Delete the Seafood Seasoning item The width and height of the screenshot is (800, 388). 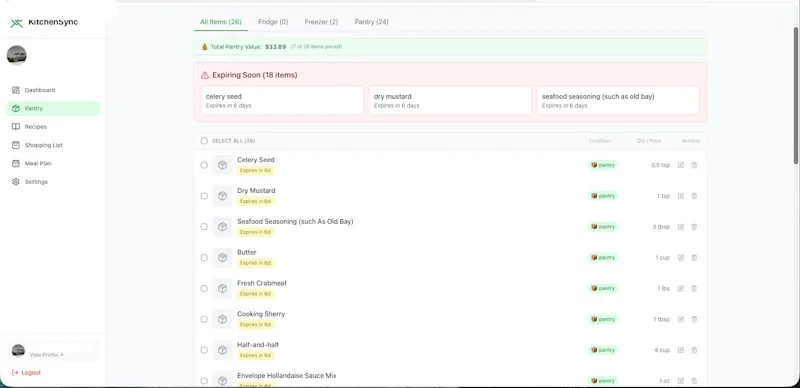pyautogui.click(x=694, y=227)
